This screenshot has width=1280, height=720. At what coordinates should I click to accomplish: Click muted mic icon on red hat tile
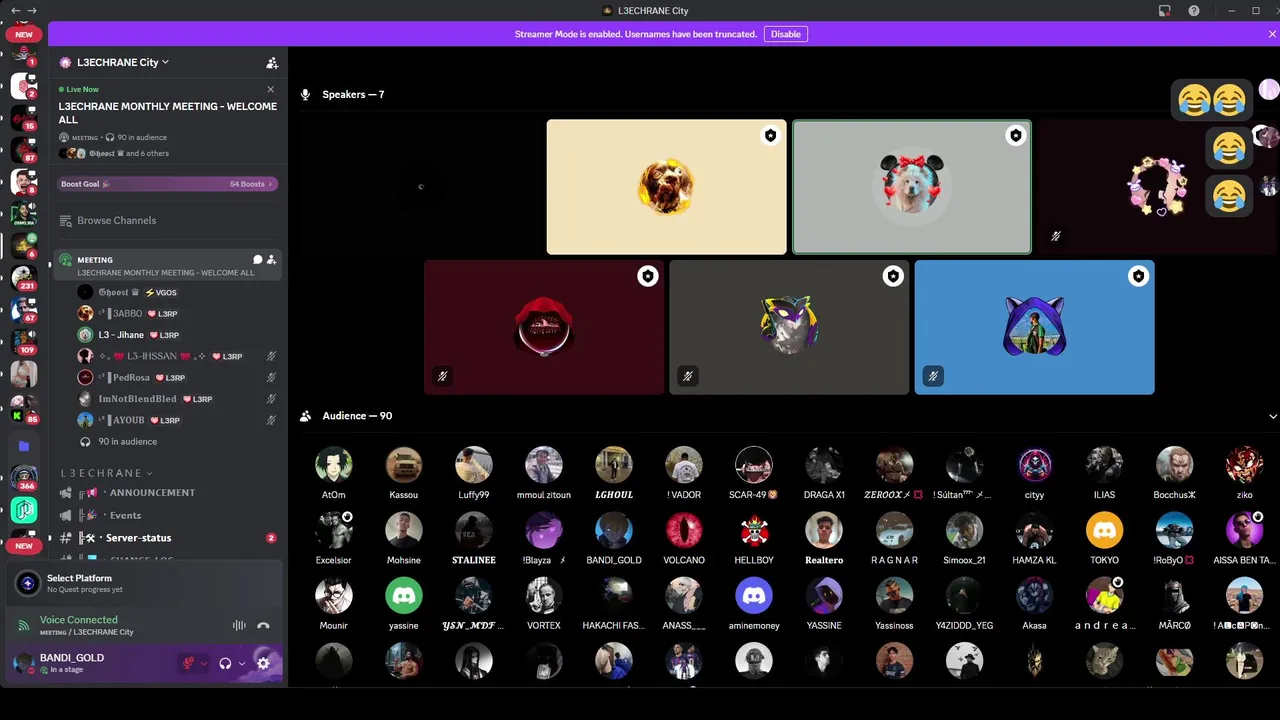click(442, 377)
